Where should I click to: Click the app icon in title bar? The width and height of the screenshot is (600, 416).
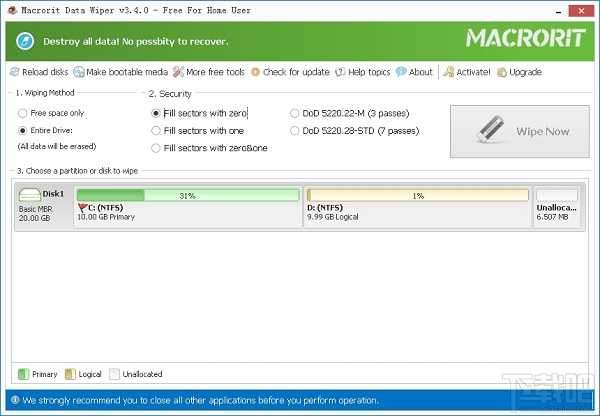(x=13, y=10)
